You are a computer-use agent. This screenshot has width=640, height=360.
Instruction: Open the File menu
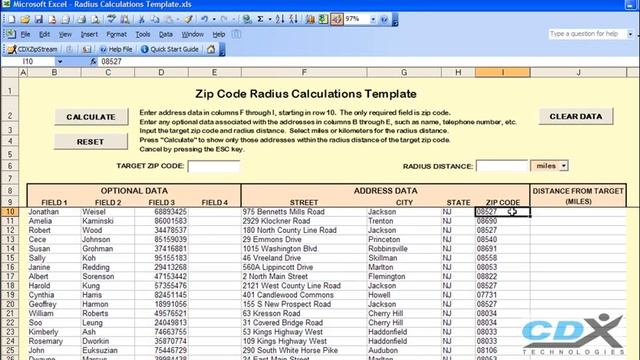25,34
